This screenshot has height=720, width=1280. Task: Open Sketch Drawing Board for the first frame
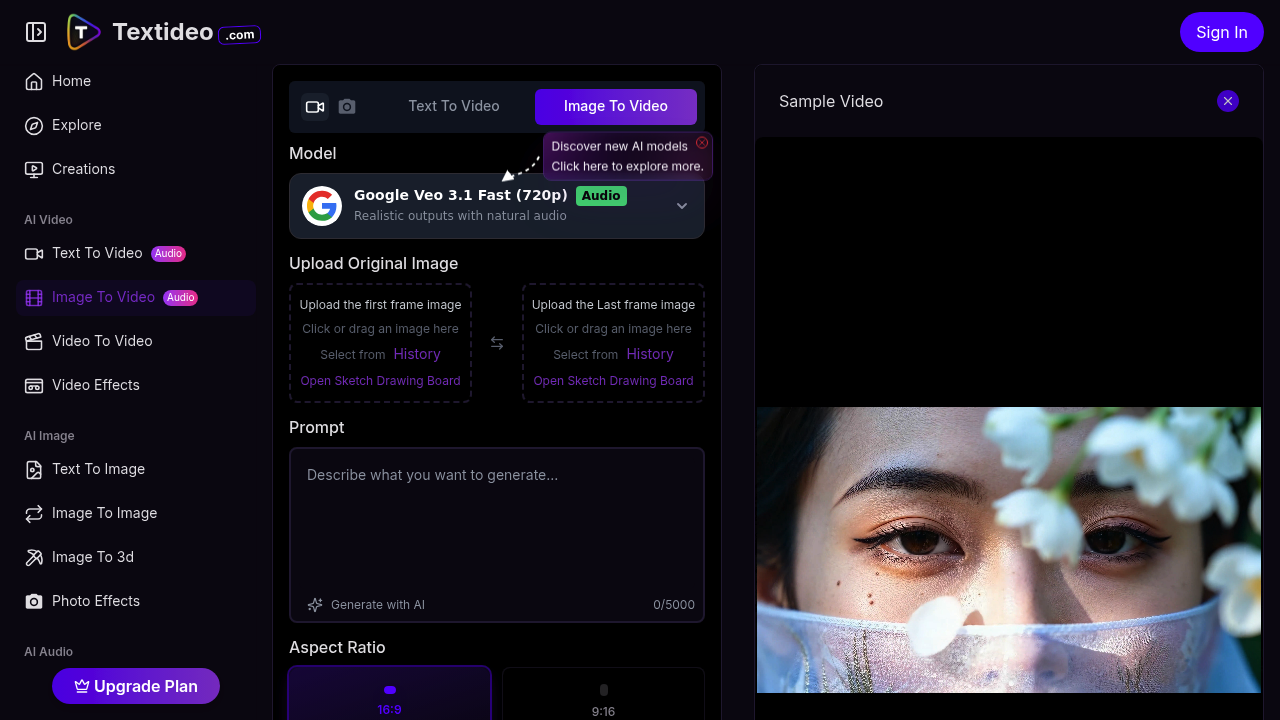(380, 380)
